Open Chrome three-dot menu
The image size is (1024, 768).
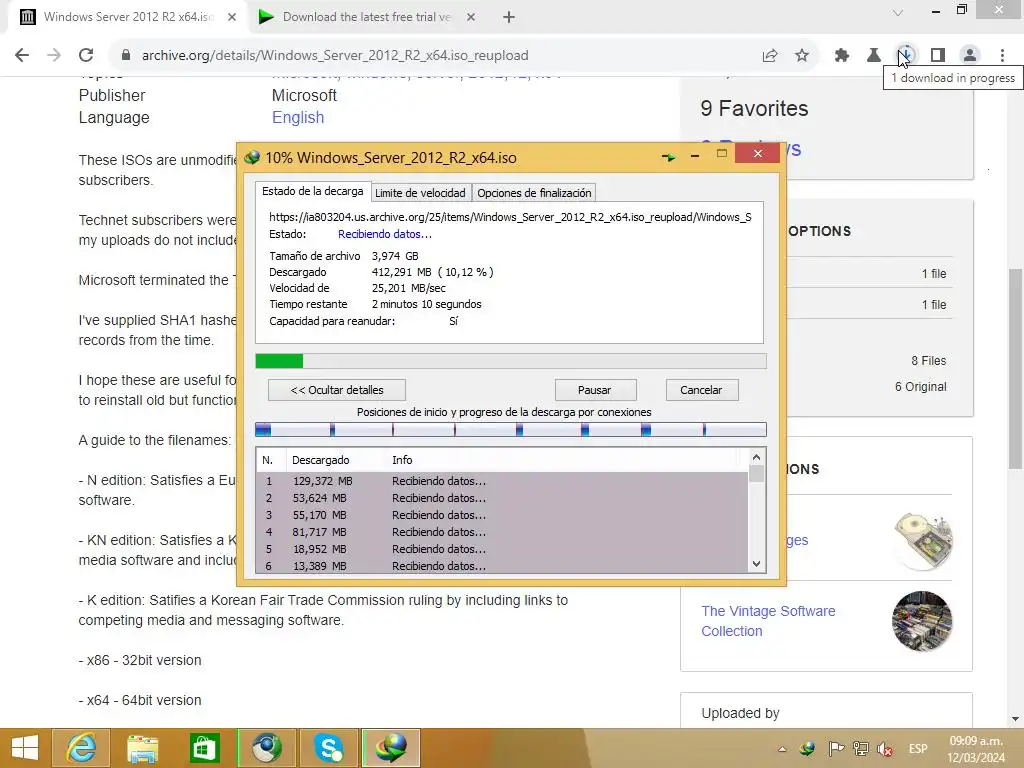1002,56
